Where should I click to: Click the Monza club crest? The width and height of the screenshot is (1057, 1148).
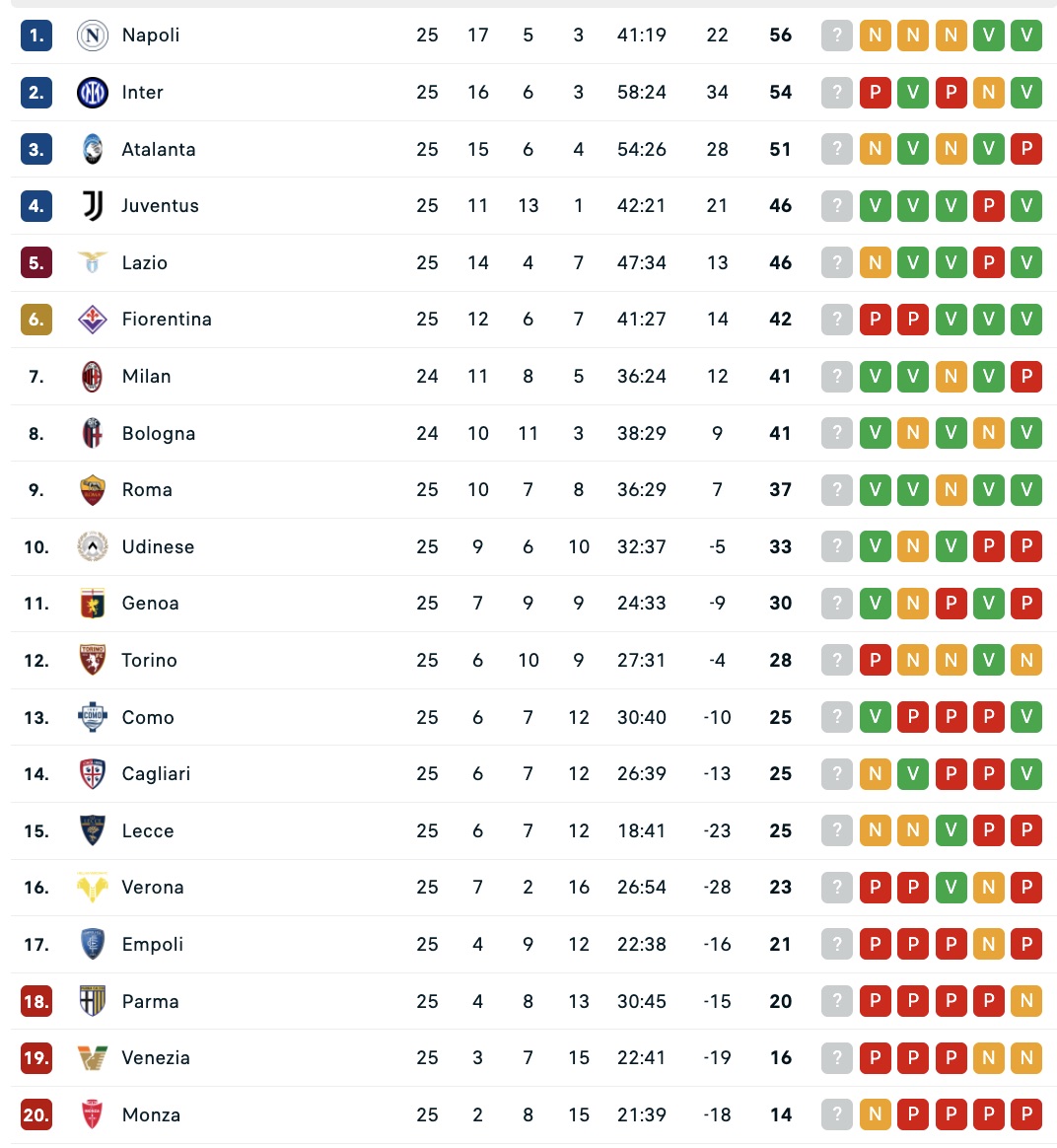coord(93,1115)
